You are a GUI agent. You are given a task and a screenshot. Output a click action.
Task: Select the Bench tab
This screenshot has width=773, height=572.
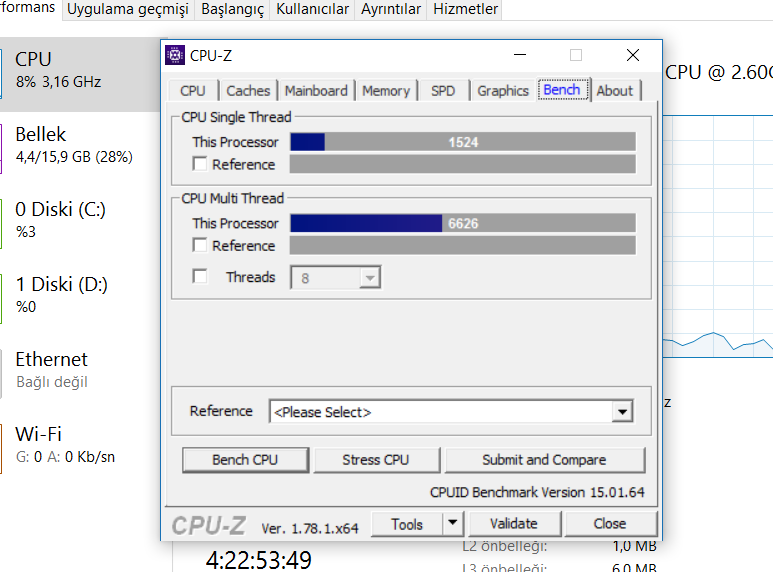562,90
